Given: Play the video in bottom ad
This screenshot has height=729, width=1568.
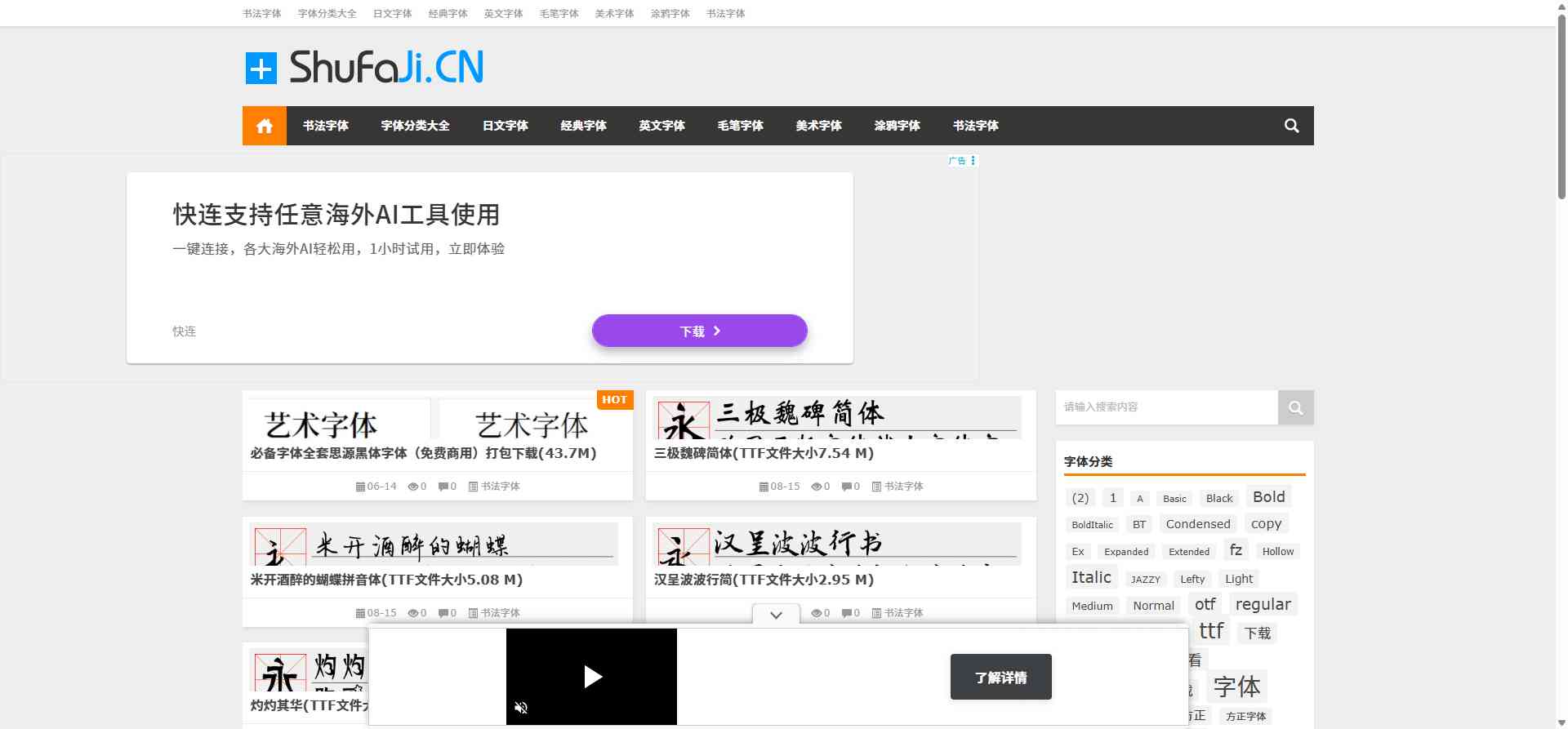Looking at the screenshot, I should pos(592,676).
